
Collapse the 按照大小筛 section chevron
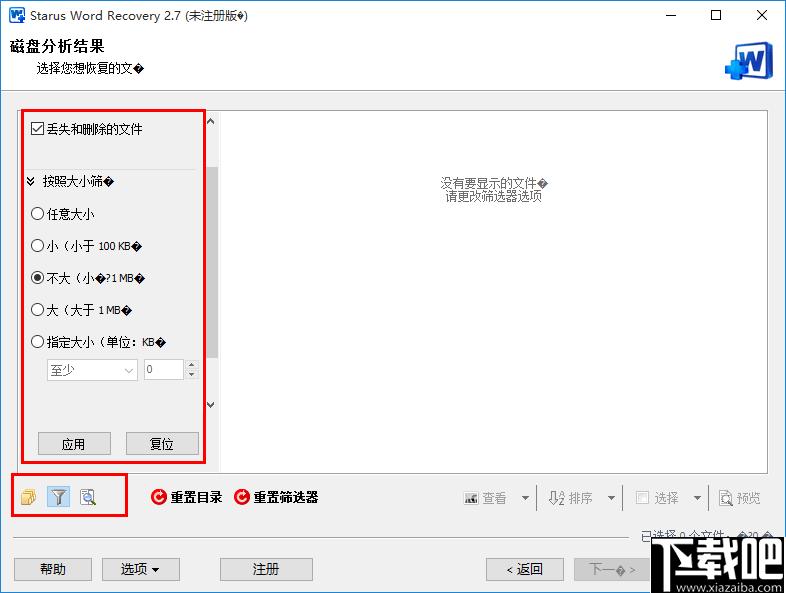pyautogui.click(x=31, y=181)
